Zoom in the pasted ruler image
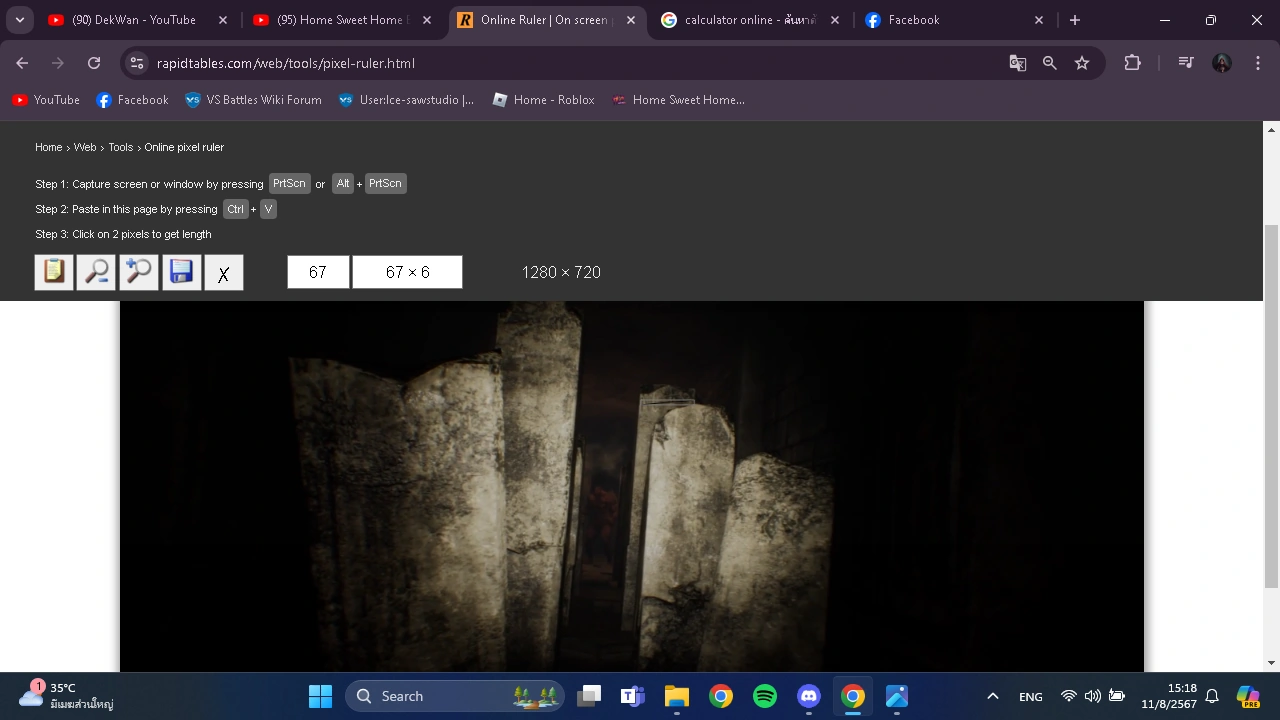 click(139, 272)
